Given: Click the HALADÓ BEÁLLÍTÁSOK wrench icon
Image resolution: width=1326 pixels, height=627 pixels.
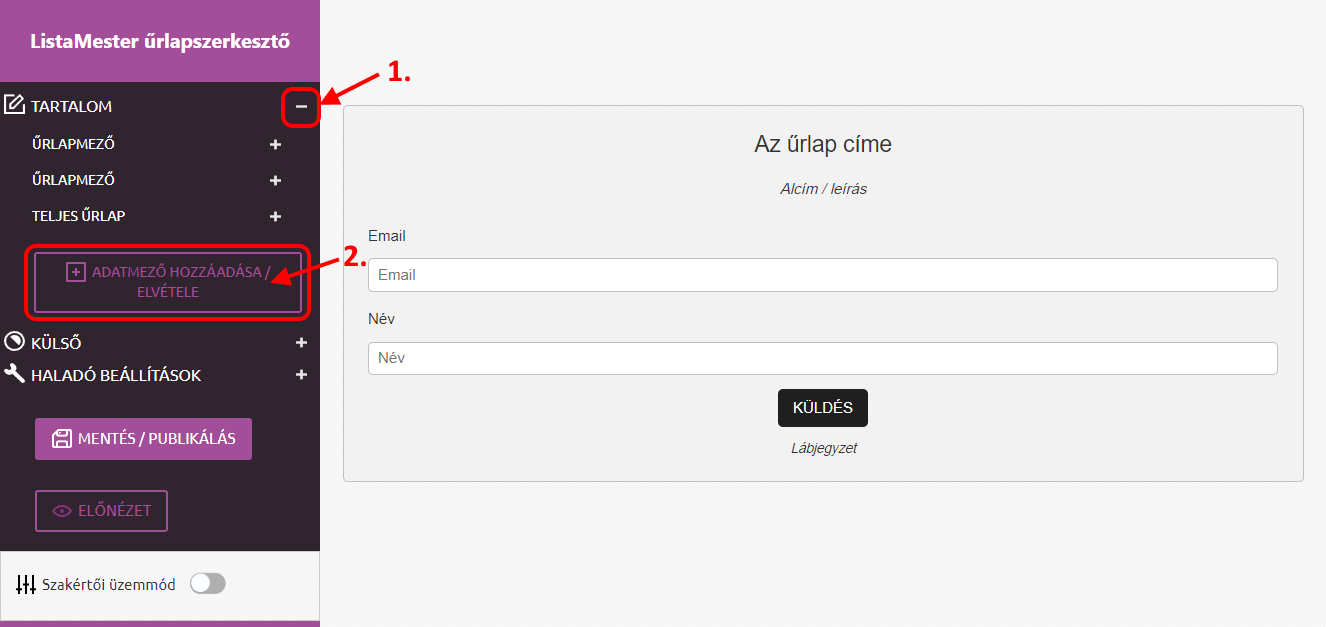Looking at the screenshot, I should coord(14,374).
